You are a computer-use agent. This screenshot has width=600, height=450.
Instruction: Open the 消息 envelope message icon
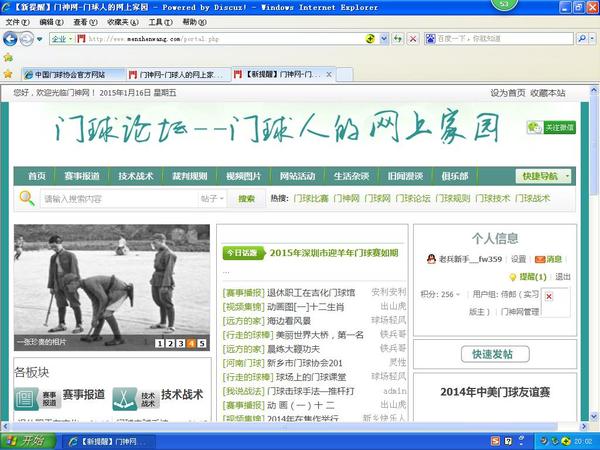click(x=539, y=259)
